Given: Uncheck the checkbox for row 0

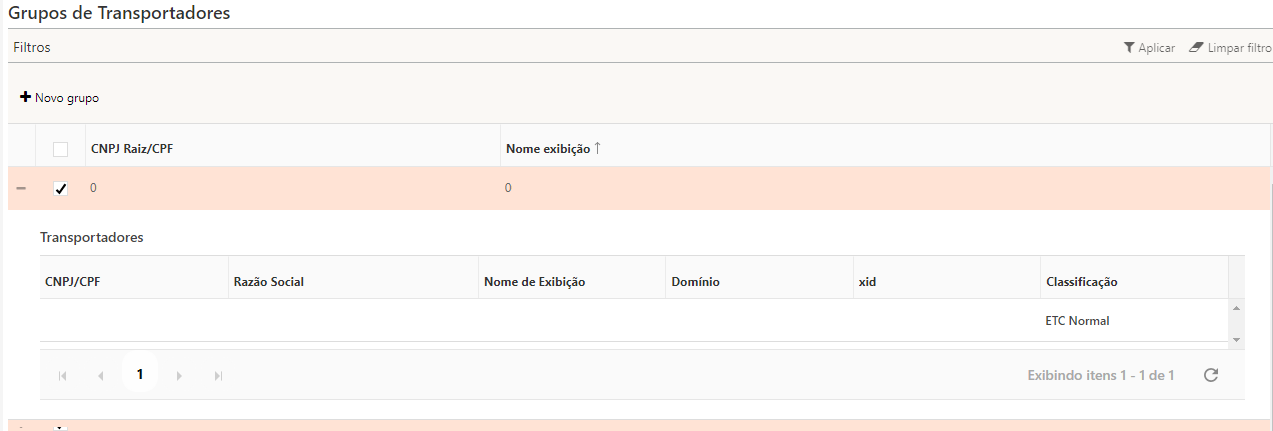Looking at the screenshot, I should point(61,188).
